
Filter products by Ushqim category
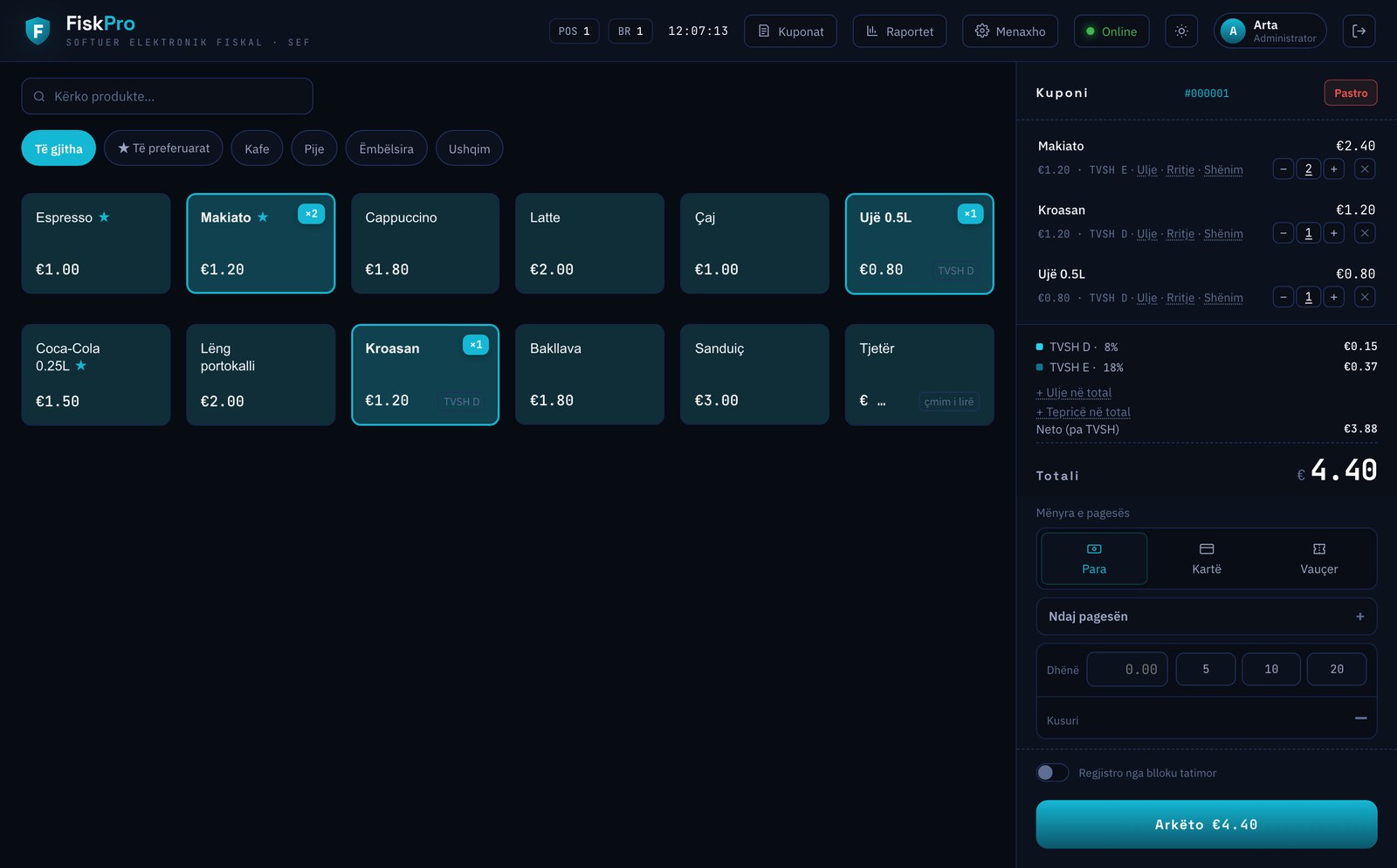(x=469, y=148)
